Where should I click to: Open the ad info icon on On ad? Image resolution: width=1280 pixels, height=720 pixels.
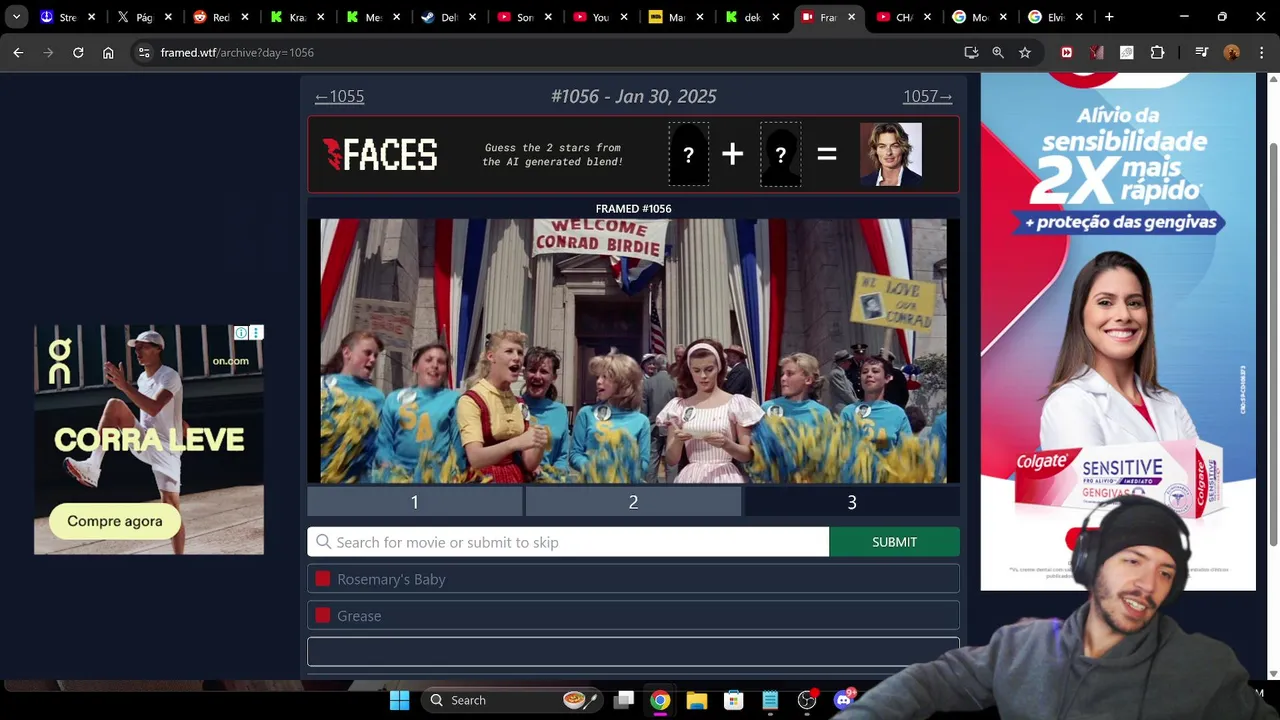tap(241, 333)
